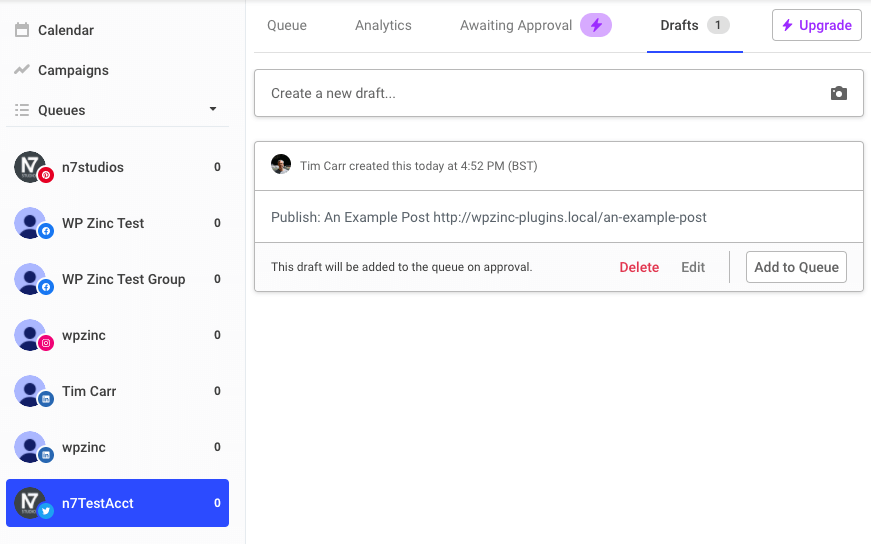Click the Queues list icon
This screenshot has height=544, width=871.
pyautogui.click(x=22, y=110)
